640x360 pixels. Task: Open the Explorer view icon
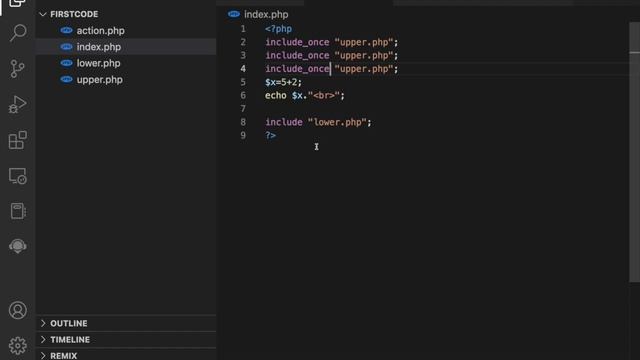click(x=17, y=3)
